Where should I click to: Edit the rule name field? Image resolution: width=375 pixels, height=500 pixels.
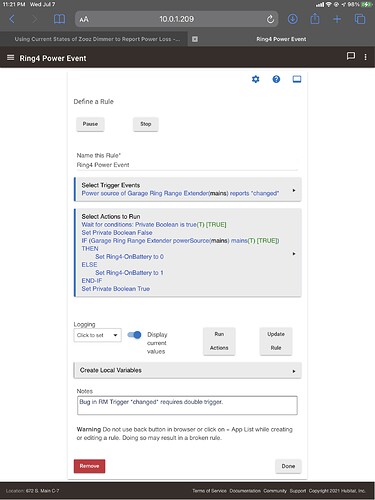pos(187,165)
